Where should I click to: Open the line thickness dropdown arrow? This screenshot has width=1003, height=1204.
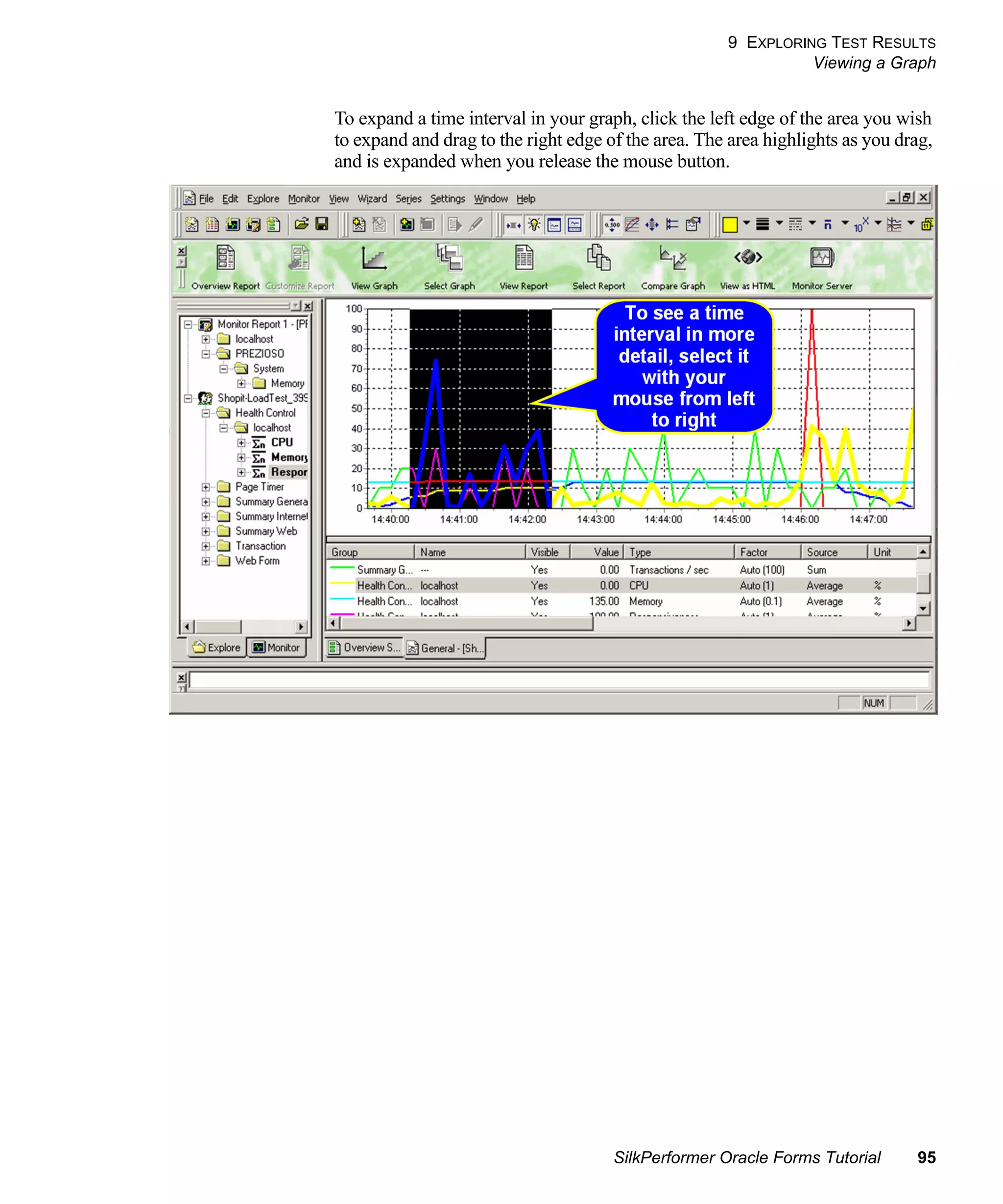pos(779,223)
